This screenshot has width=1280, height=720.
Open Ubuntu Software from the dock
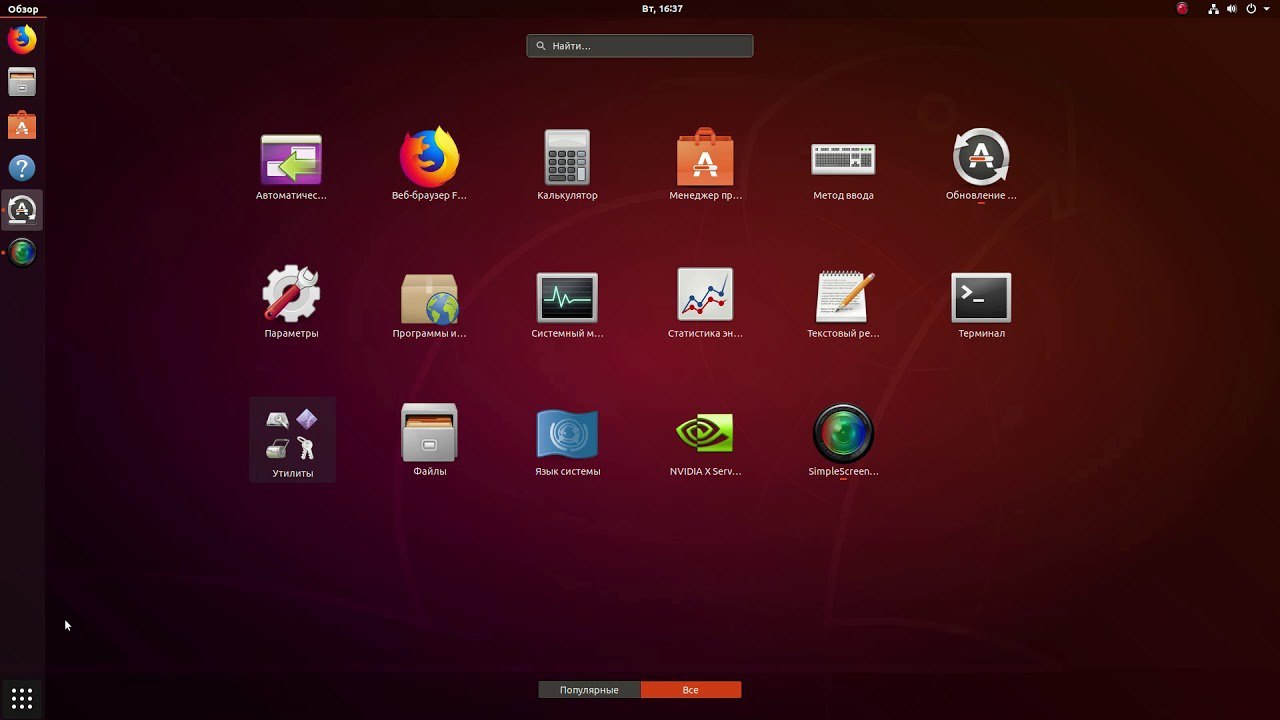(x=22, y=125)
